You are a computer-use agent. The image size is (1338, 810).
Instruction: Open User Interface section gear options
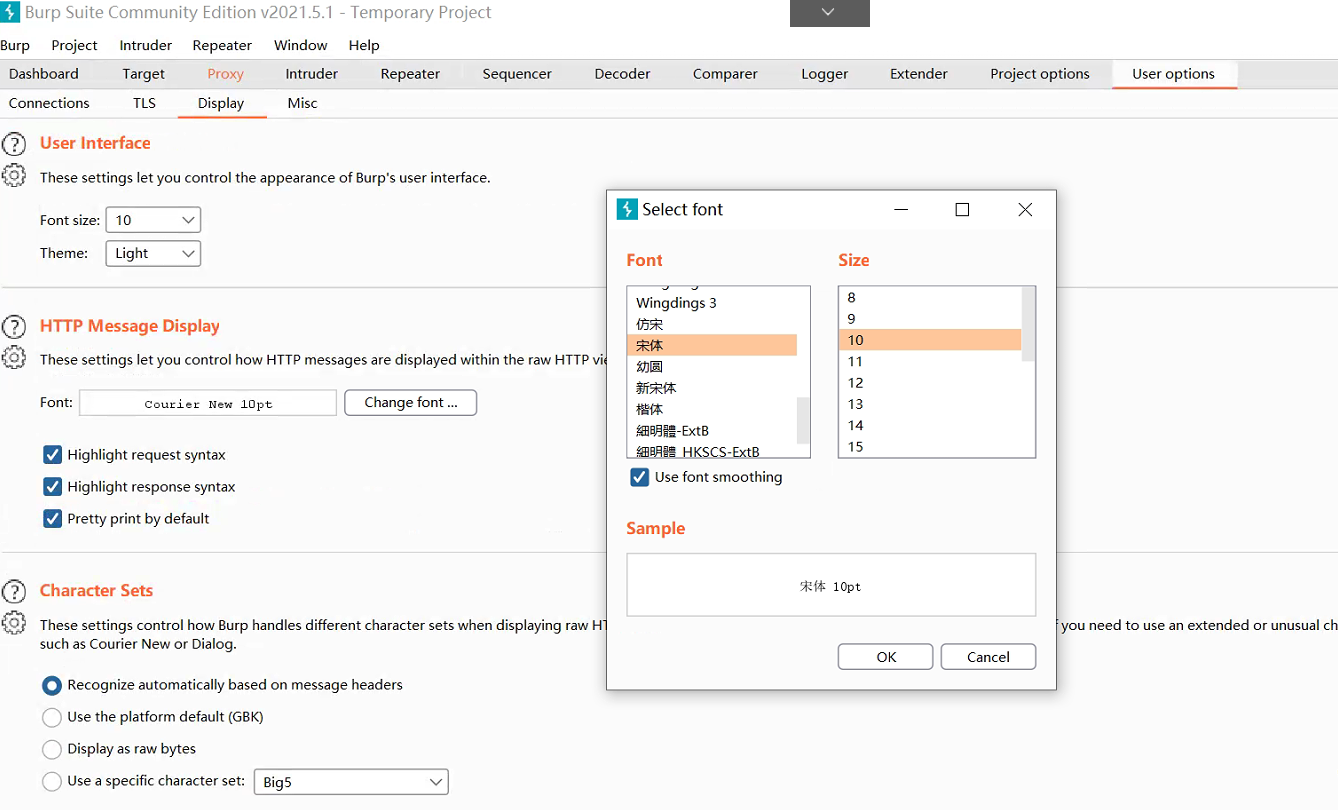[x=14, y=176]
